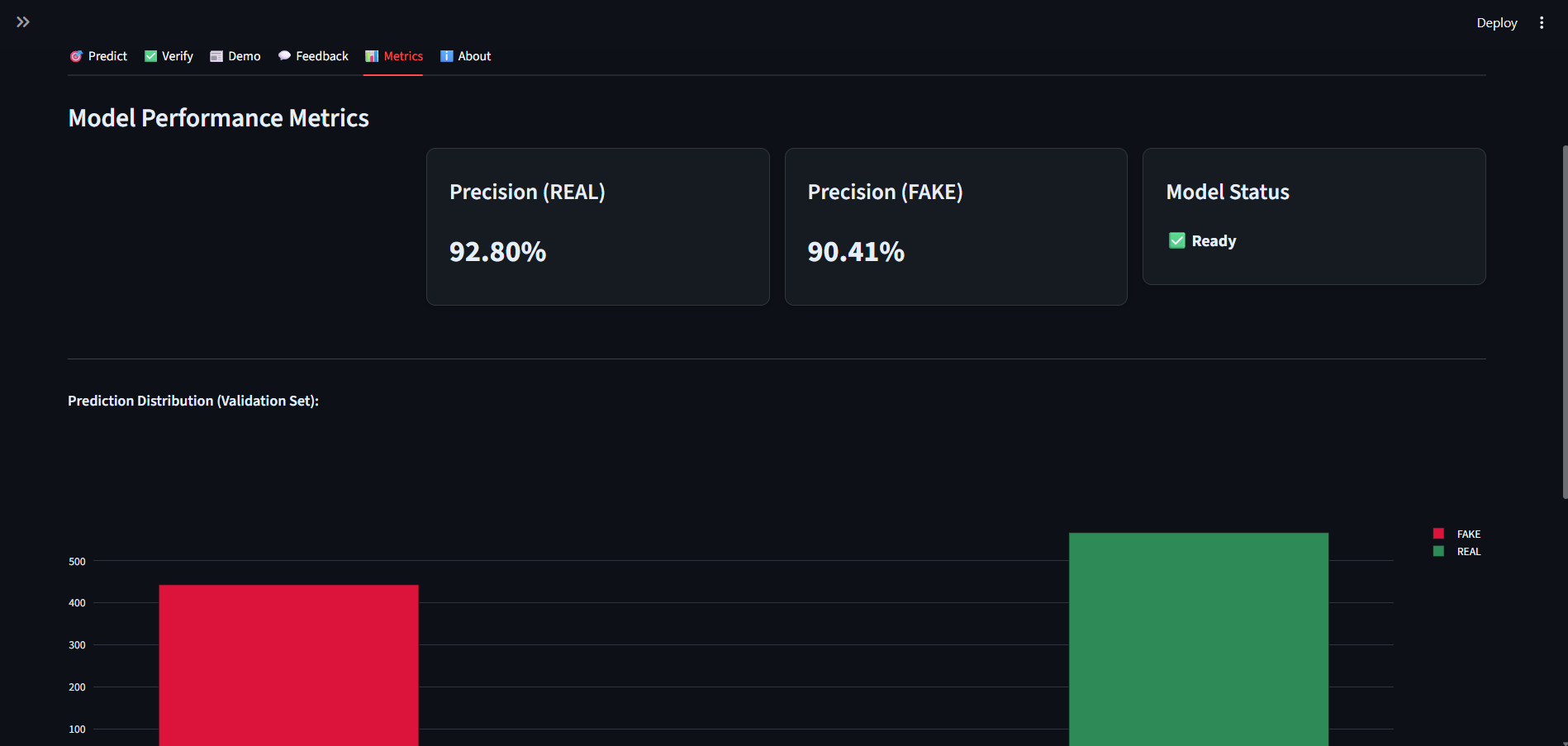Viewport: 1568px width, 746px height.
Task: Toggle the REAL series legend label
Action: click(1468, 552)
